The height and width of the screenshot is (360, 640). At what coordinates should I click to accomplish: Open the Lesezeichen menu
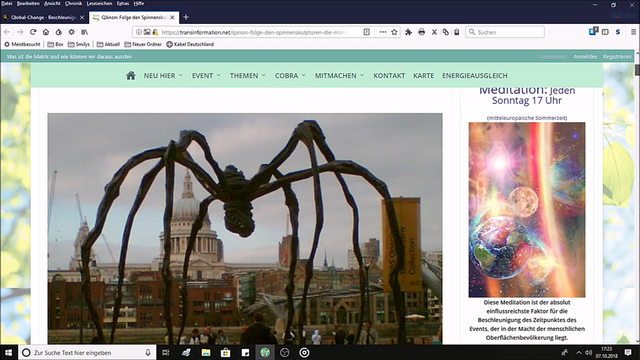(x=99, y=3)
